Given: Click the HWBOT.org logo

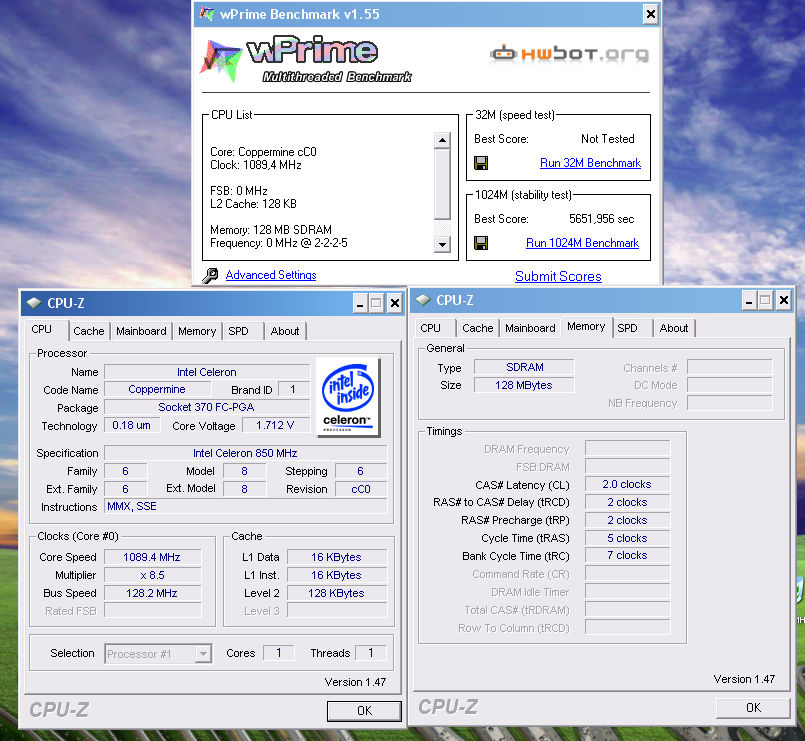Looking at the screenshot, I should (569, 53).
